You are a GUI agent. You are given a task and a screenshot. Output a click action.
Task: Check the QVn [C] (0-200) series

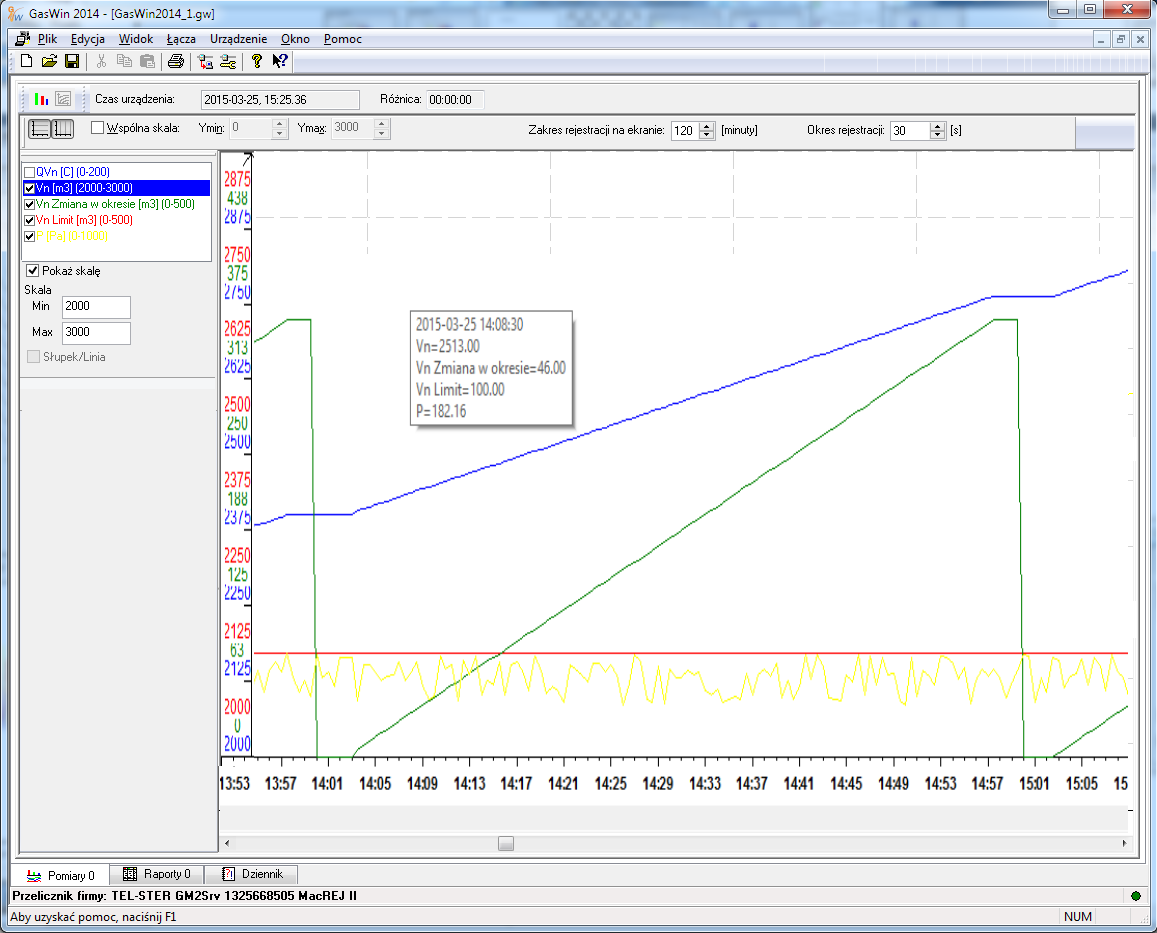[x=30, y=173]
